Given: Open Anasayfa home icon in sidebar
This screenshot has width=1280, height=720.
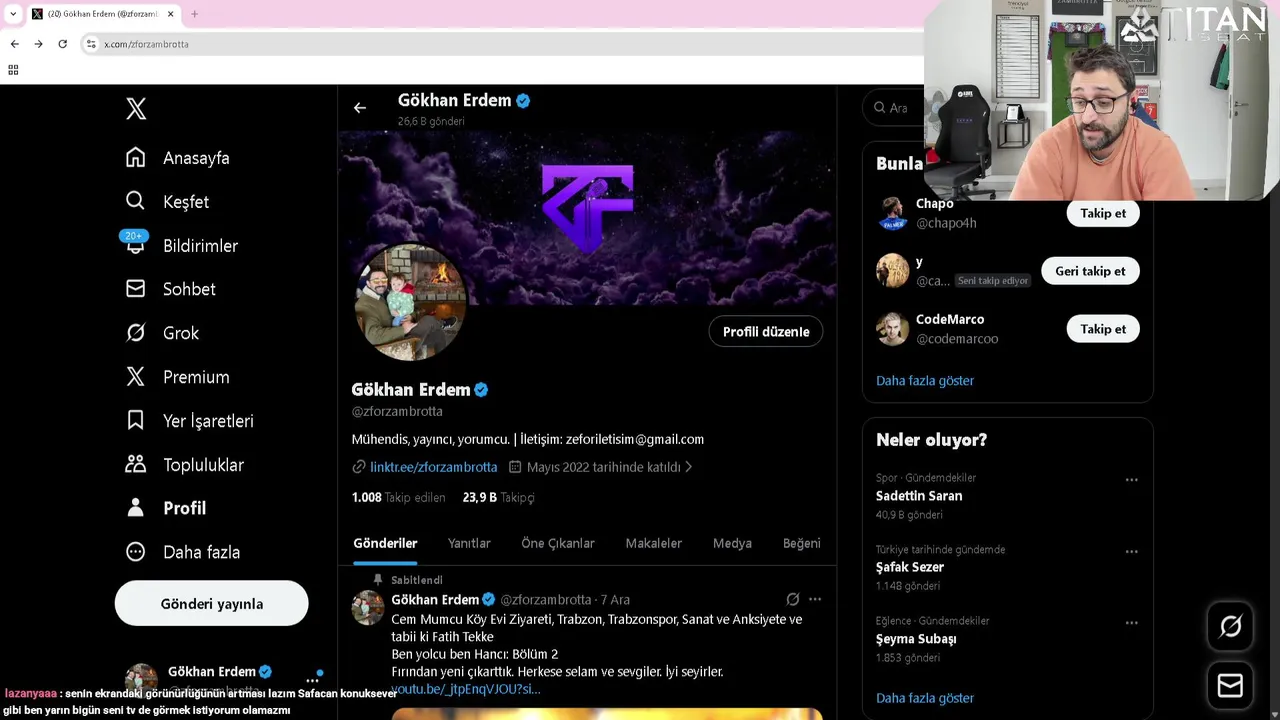Looking at the screenshot, I should [135, 158].
